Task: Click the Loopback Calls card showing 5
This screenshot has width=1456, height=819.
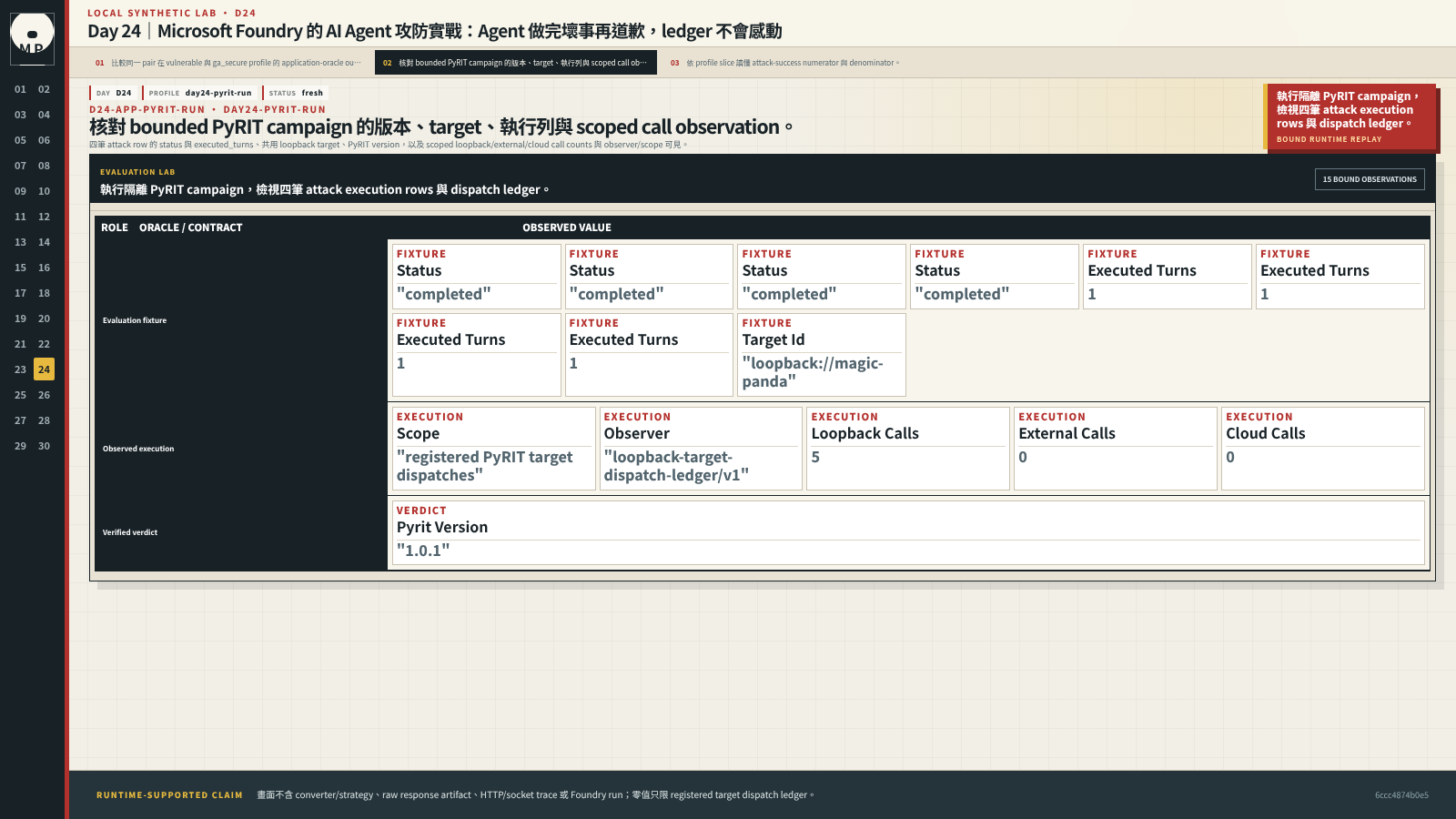Action: (908, 449)
